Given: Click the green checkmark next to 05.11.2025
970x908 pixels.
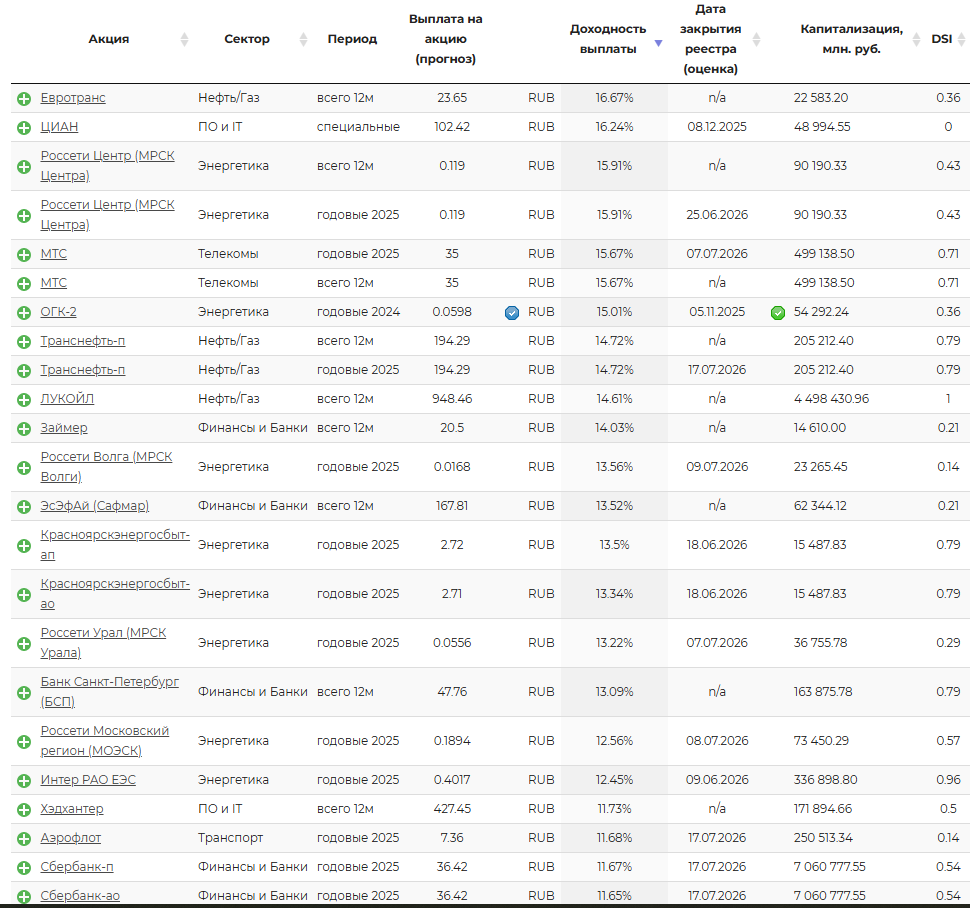Looking at the screenshot, I should coord(778,313).
